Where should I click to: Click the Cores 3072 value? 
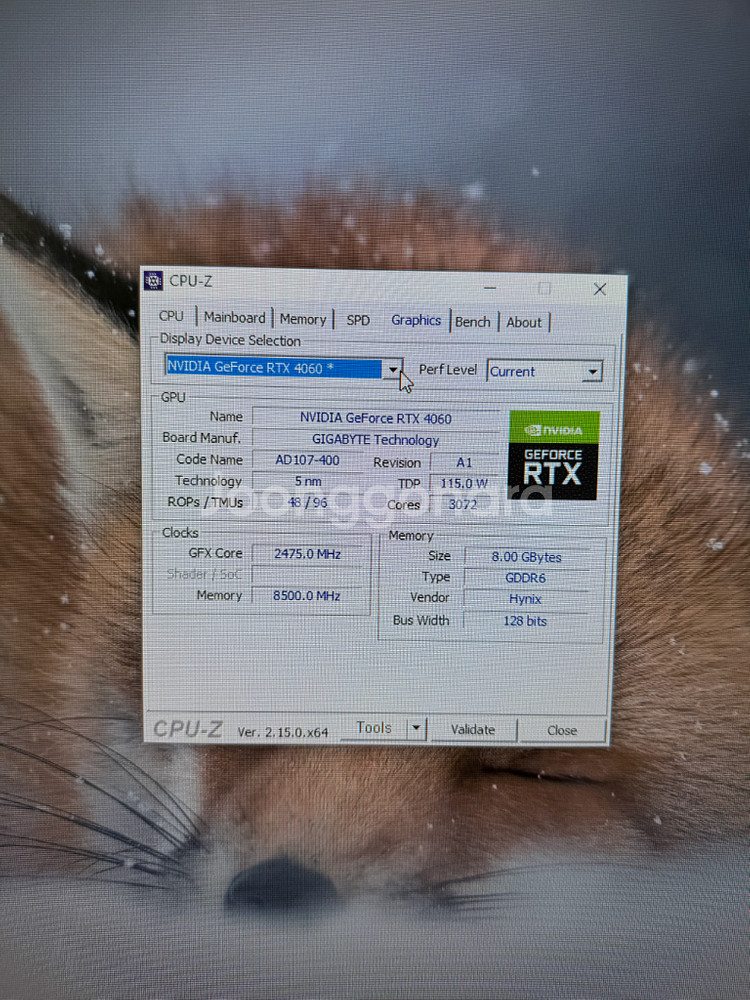pos(463,504)
